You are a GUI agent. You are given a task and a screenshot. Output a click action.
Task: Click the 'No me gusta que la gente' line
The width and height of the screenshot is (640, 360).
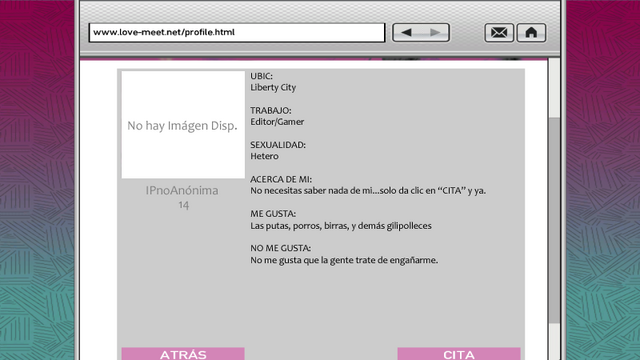[344, 260]
